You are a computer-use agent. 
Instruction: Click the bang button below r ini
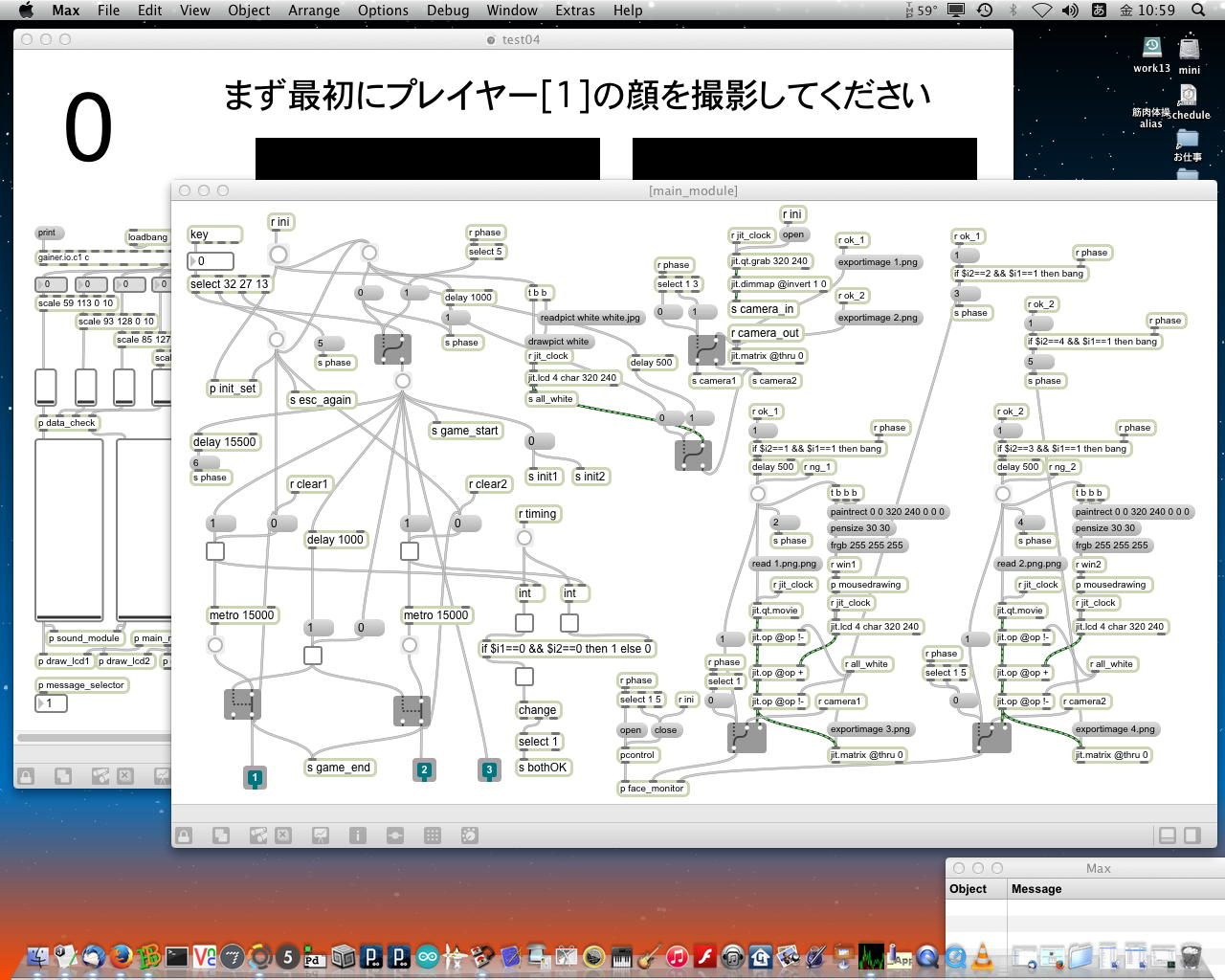tap(278, 254)
